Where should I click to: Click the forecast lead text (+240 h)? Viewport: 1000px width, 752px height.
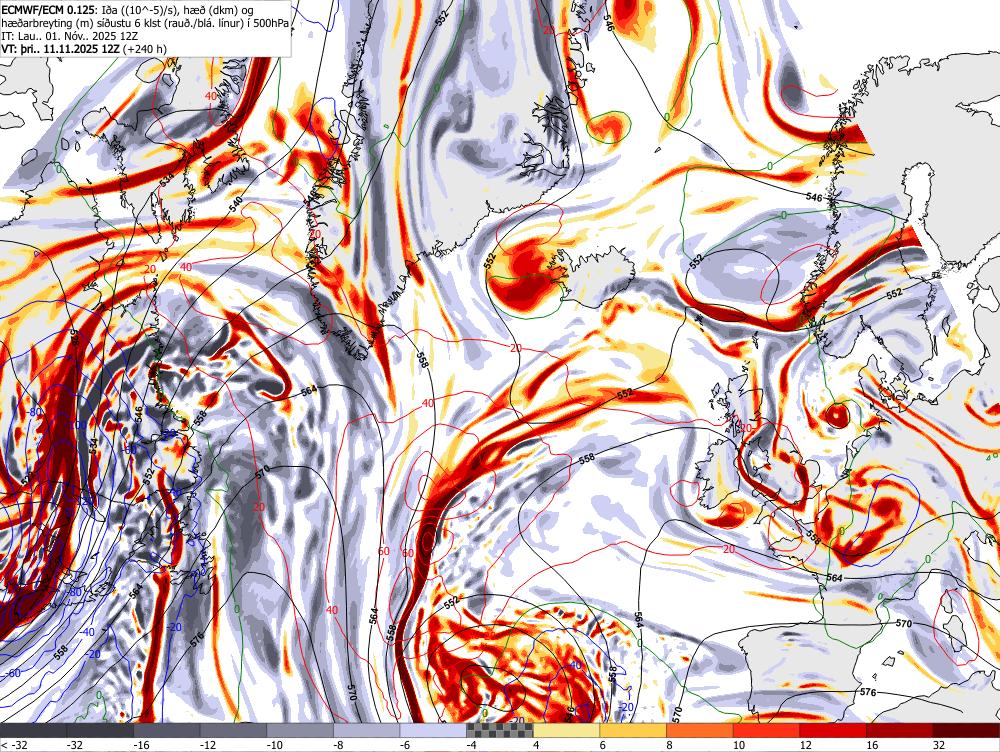click(145, 48)
